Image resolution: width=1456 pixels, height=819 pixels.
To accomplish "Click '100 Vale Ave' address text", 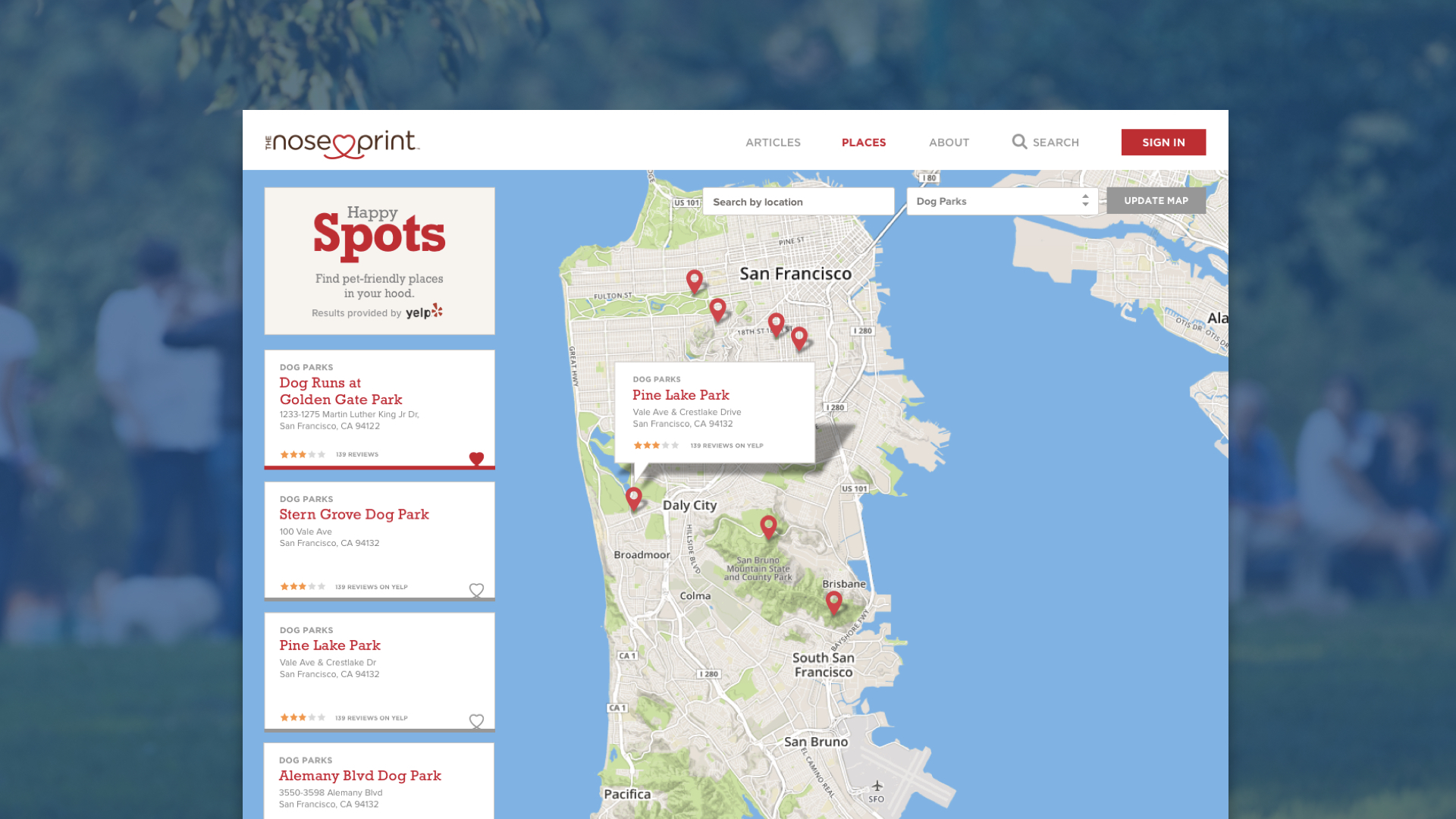I will click(x=306, y=532).
